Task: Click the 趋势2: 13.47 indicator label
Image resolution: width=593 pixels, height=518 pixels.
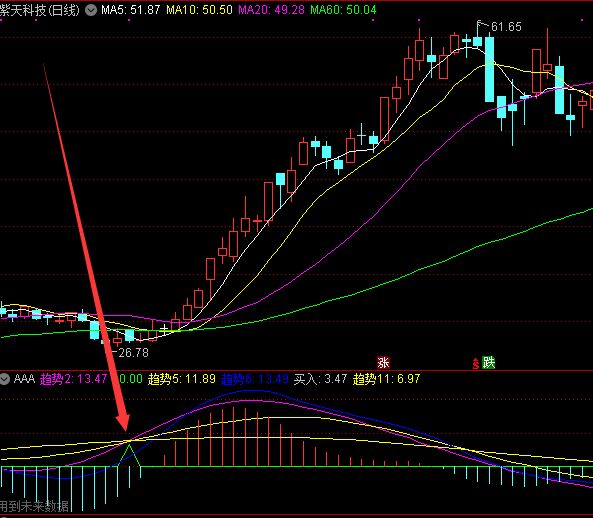Action: (73, 379)
